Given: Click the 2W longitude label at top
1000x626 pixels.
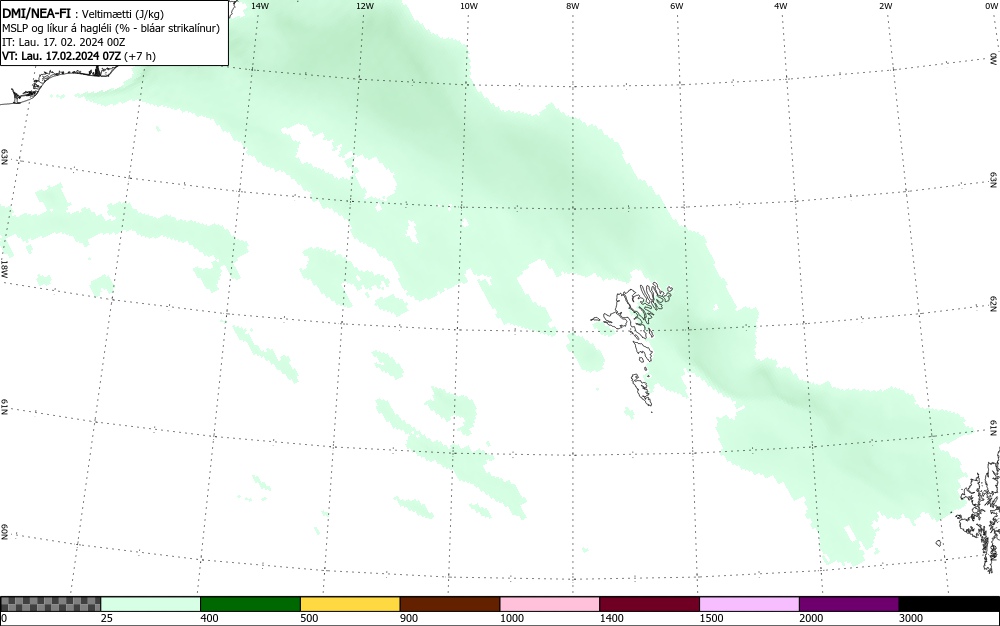Looking at the screenshot, I should click(x=885, y=6).
